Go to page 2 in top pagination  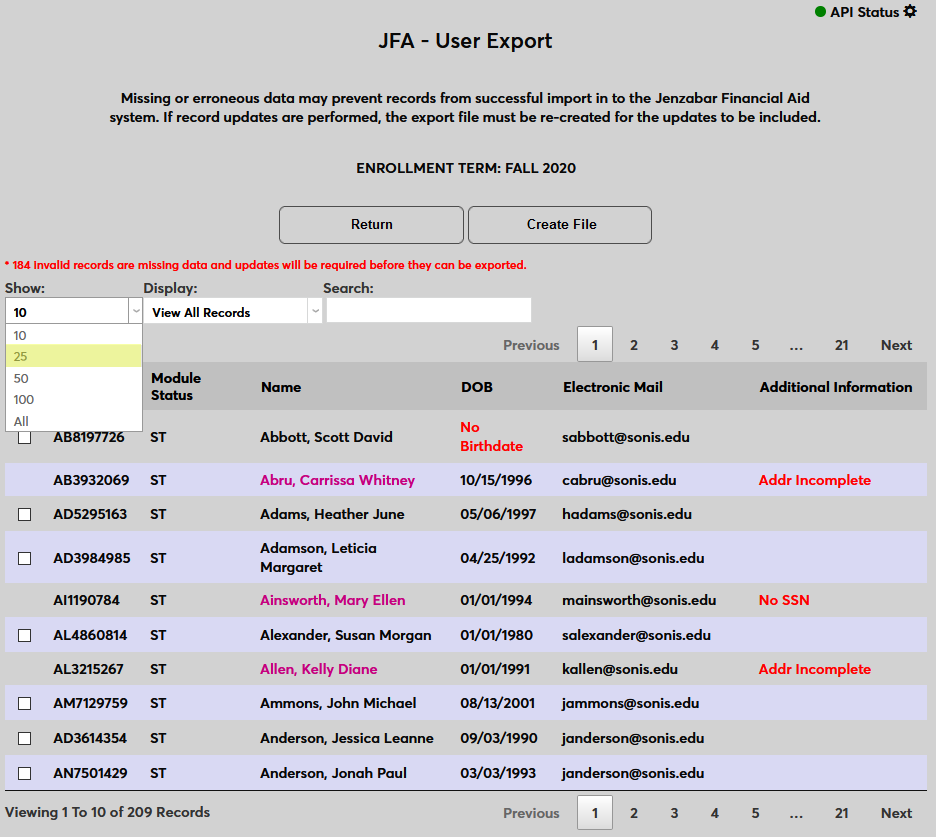click(x=634, y=345)
